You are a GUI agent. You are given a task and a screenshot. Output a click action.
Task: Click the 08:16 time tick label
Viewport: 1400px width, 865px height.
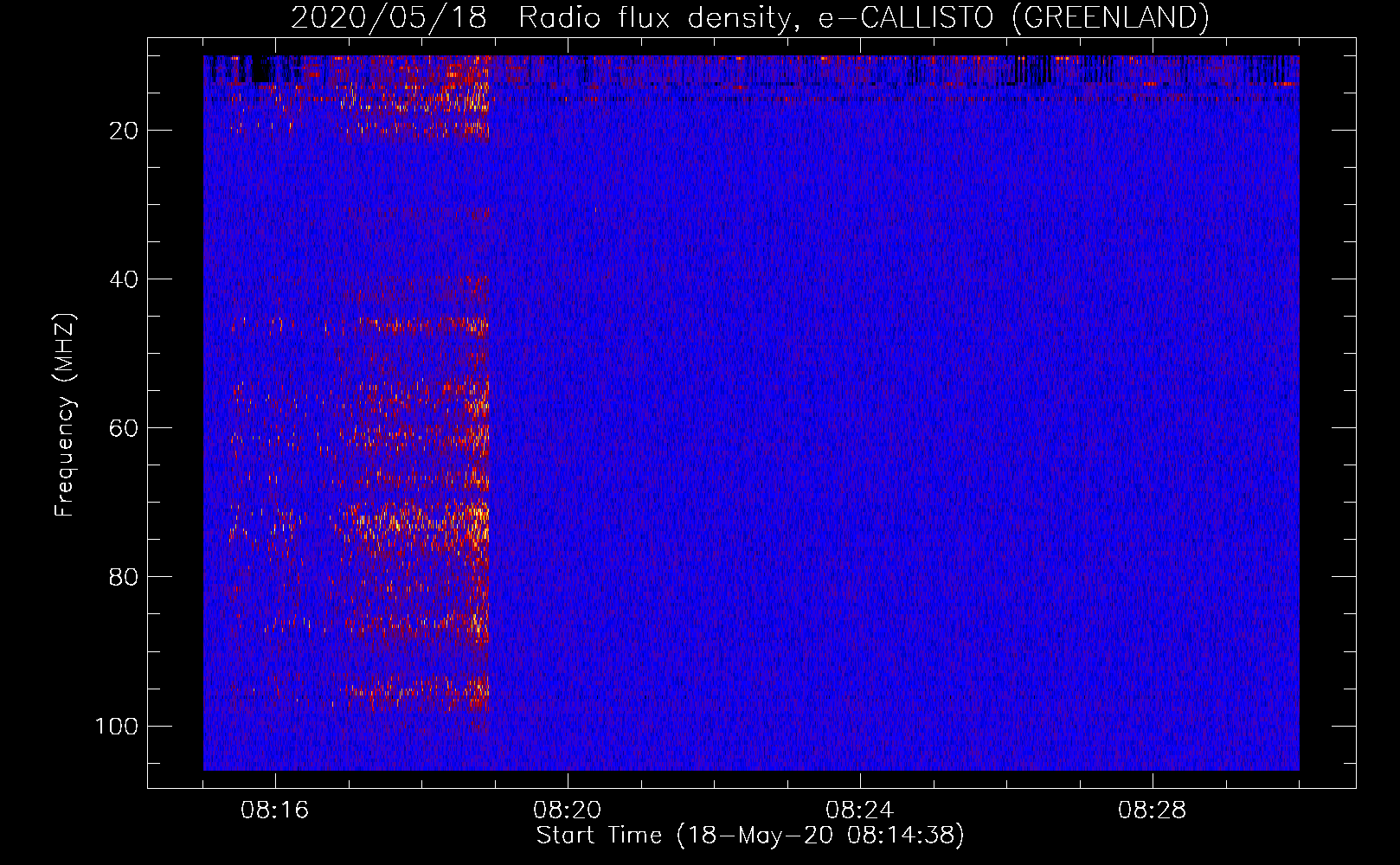coord(275,811)
